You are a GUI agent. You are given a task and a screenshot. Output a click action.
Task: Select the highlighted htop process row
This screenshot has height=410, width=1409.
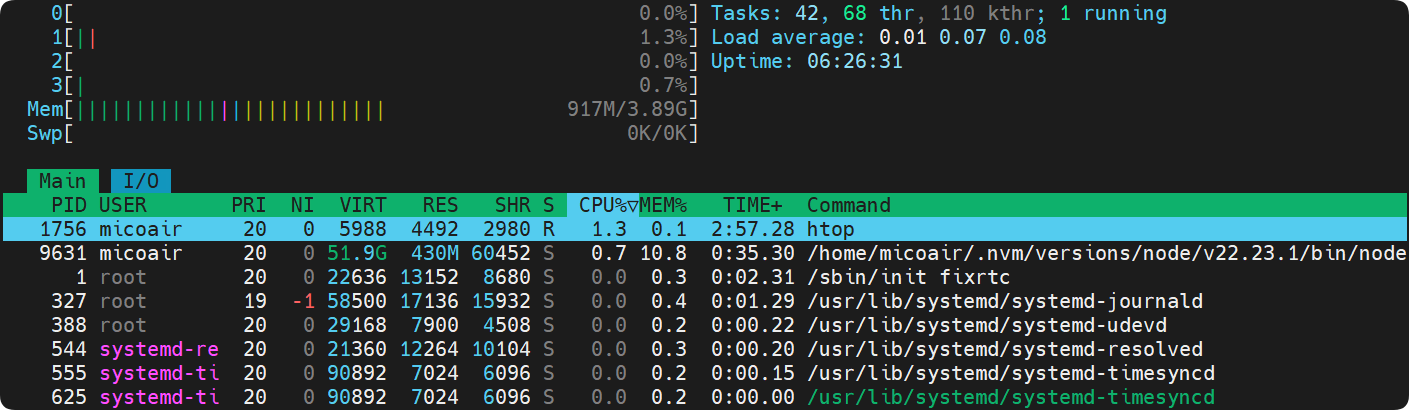tap(704, 229)
